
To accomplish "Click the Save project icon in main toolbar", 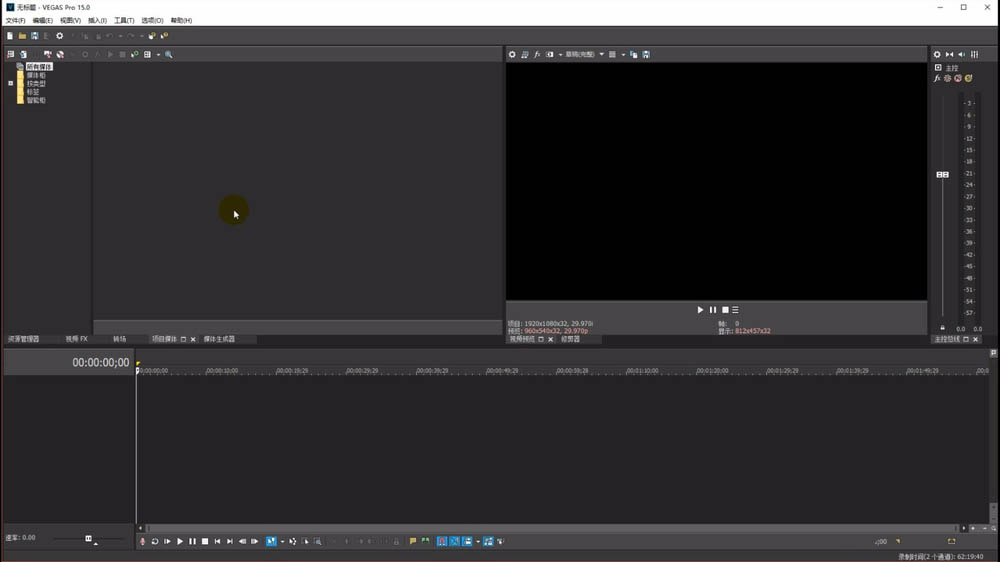I will pos(34,36).
